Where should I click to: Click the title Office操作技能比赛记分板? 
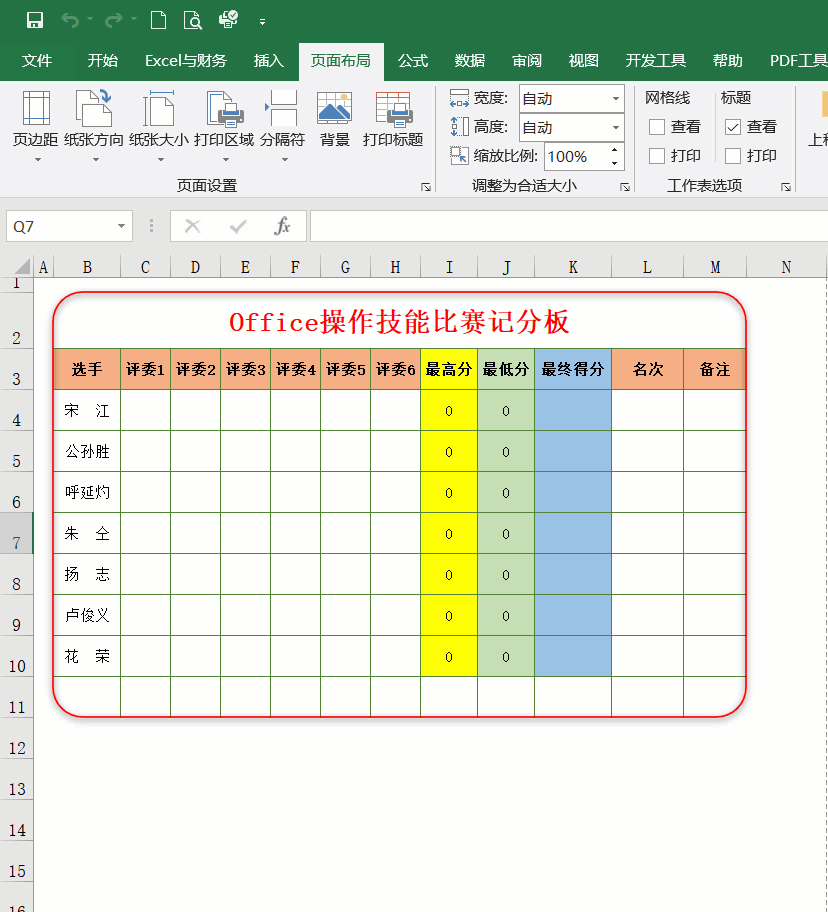pos(399,322)
